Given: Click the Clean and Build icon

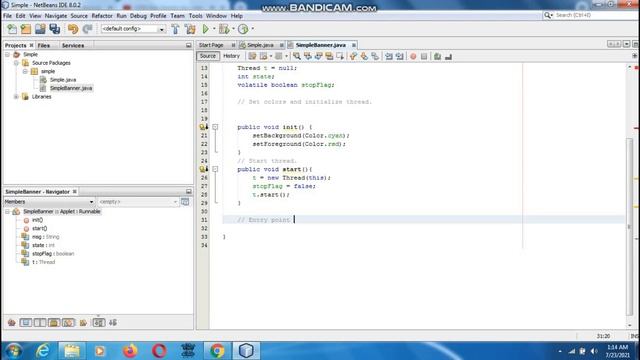Looking at the screenshot, I should point(190,29).
